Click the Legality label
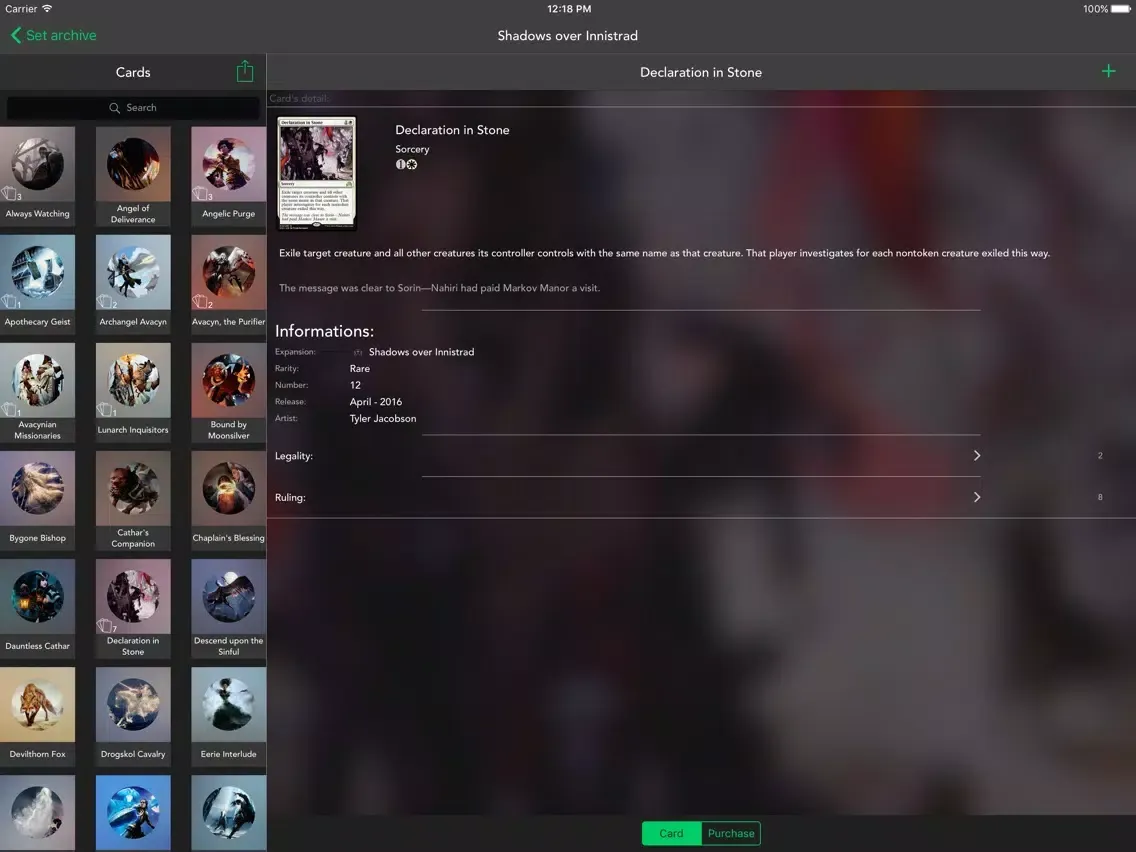1136x852 pixels. 293,456
